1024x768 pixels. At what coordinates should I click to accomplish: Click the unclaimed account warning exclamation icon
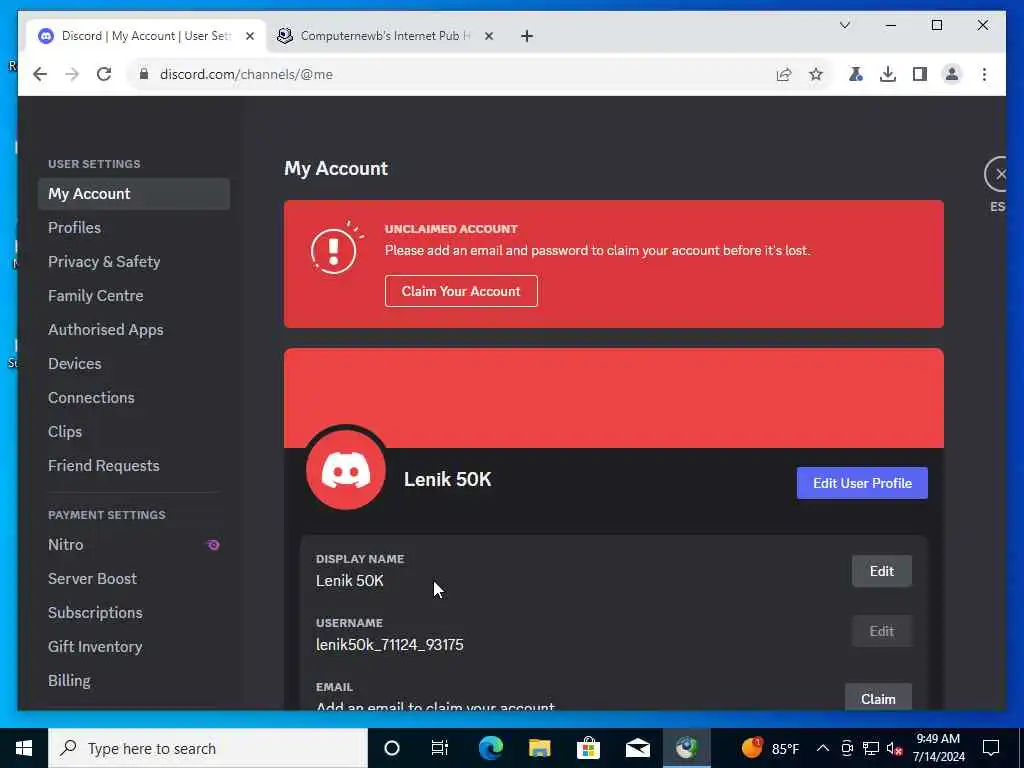(x=334, y=250)
